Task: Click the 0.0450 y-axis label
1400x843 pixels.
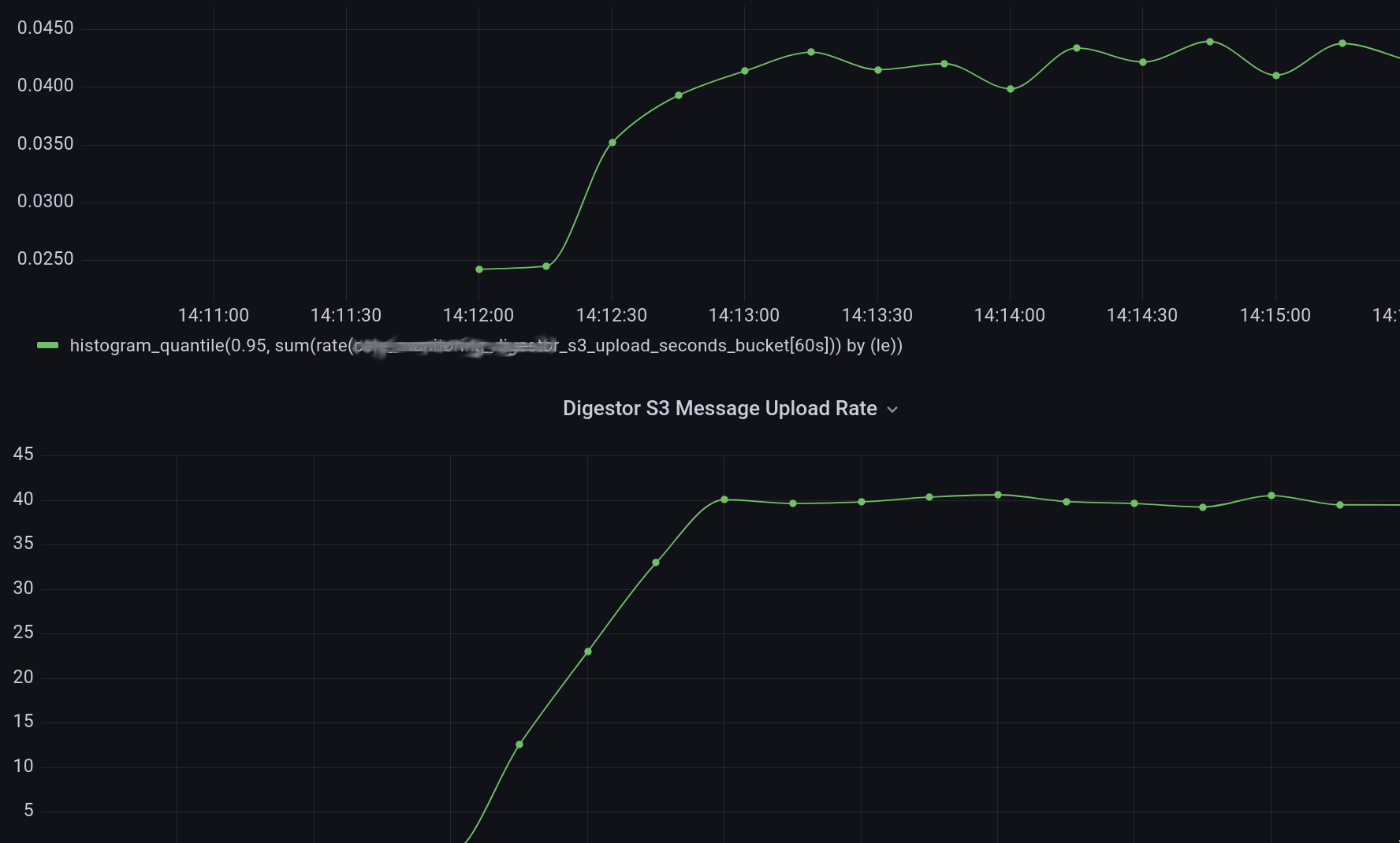Action: (46, 28)
